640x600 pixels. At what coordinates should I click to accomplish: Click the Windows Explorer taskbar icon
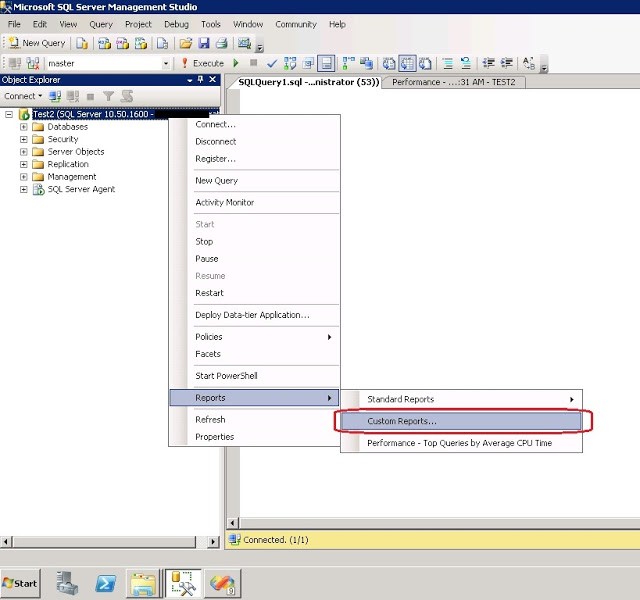pos(144,583)
